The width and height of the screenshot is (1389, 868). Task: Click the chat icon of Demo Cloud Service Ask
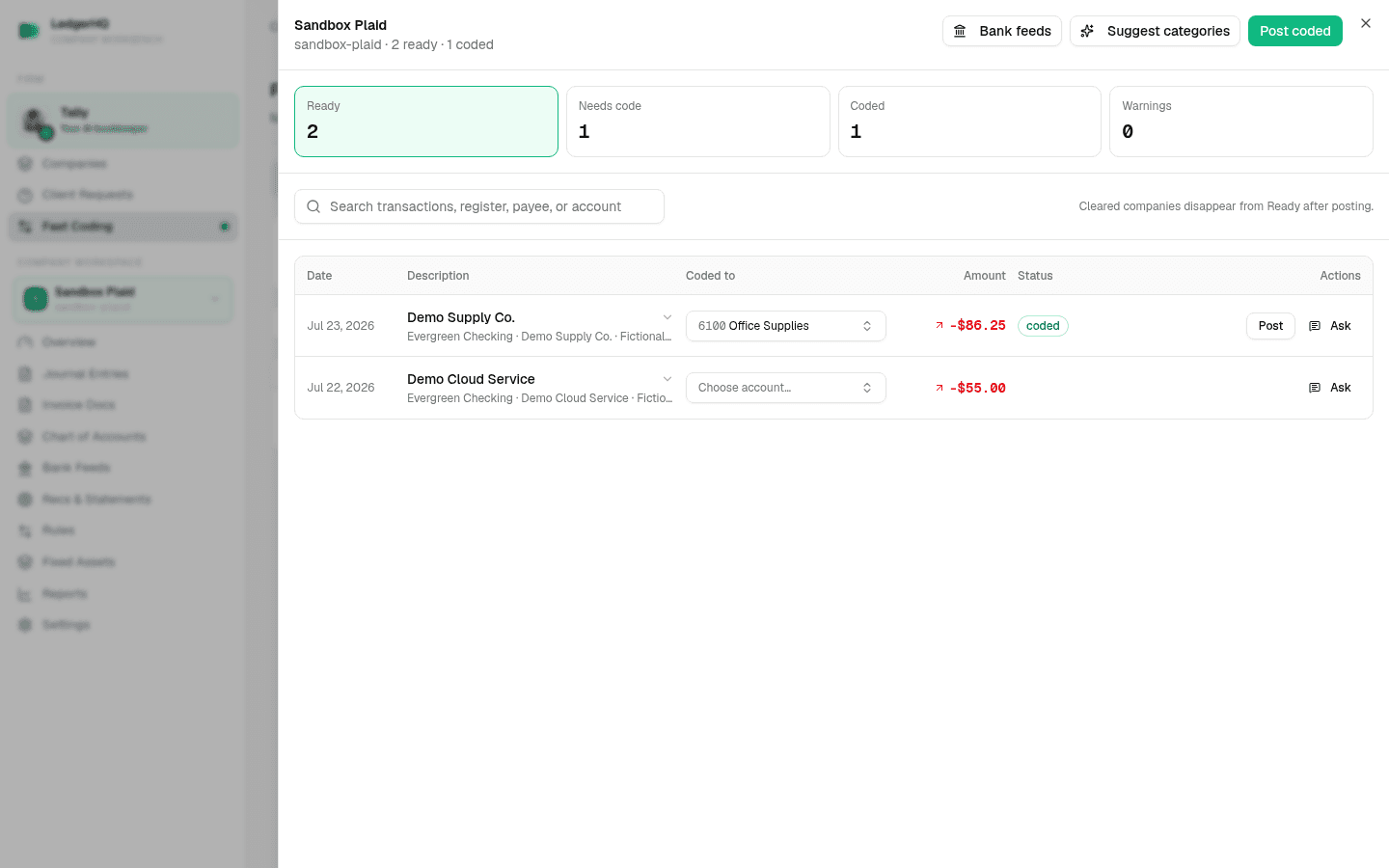click(1315, 388)
